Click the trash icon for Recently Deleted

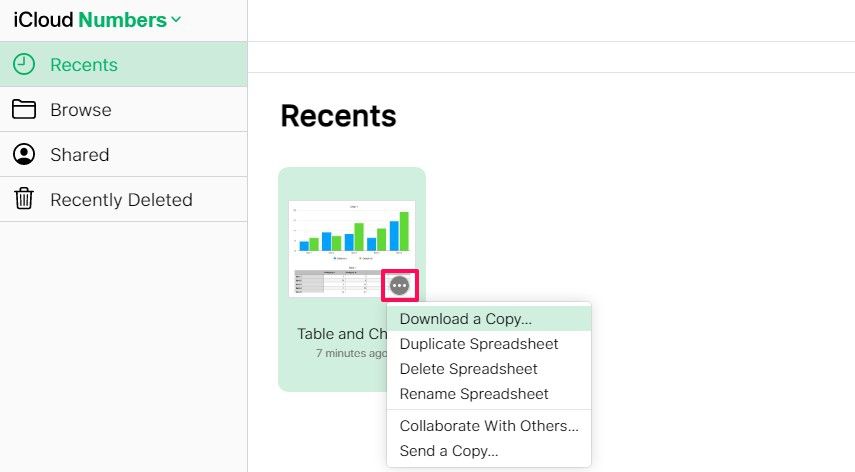[x=24, y=199]
